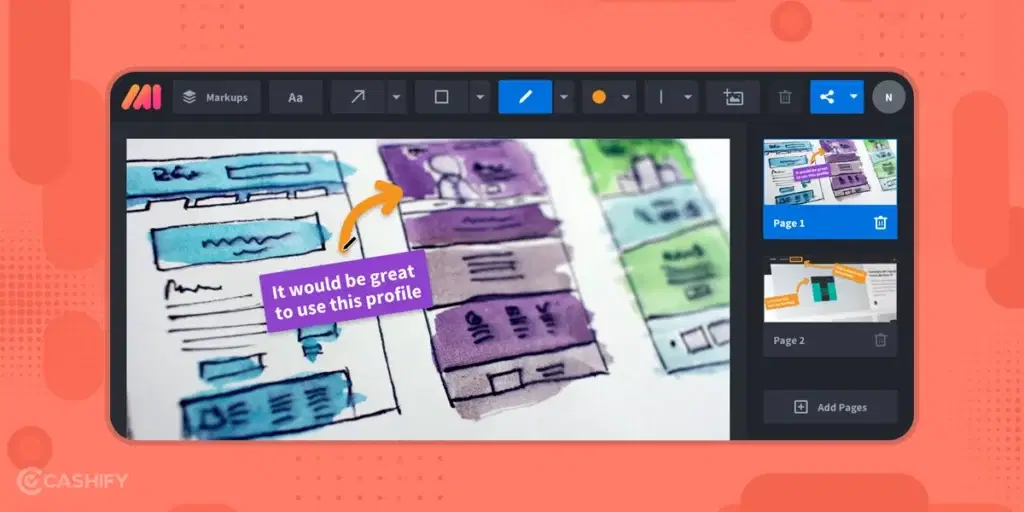Click the toolbar trash icon
This screenshot has width=1024, height=512.
785,97
